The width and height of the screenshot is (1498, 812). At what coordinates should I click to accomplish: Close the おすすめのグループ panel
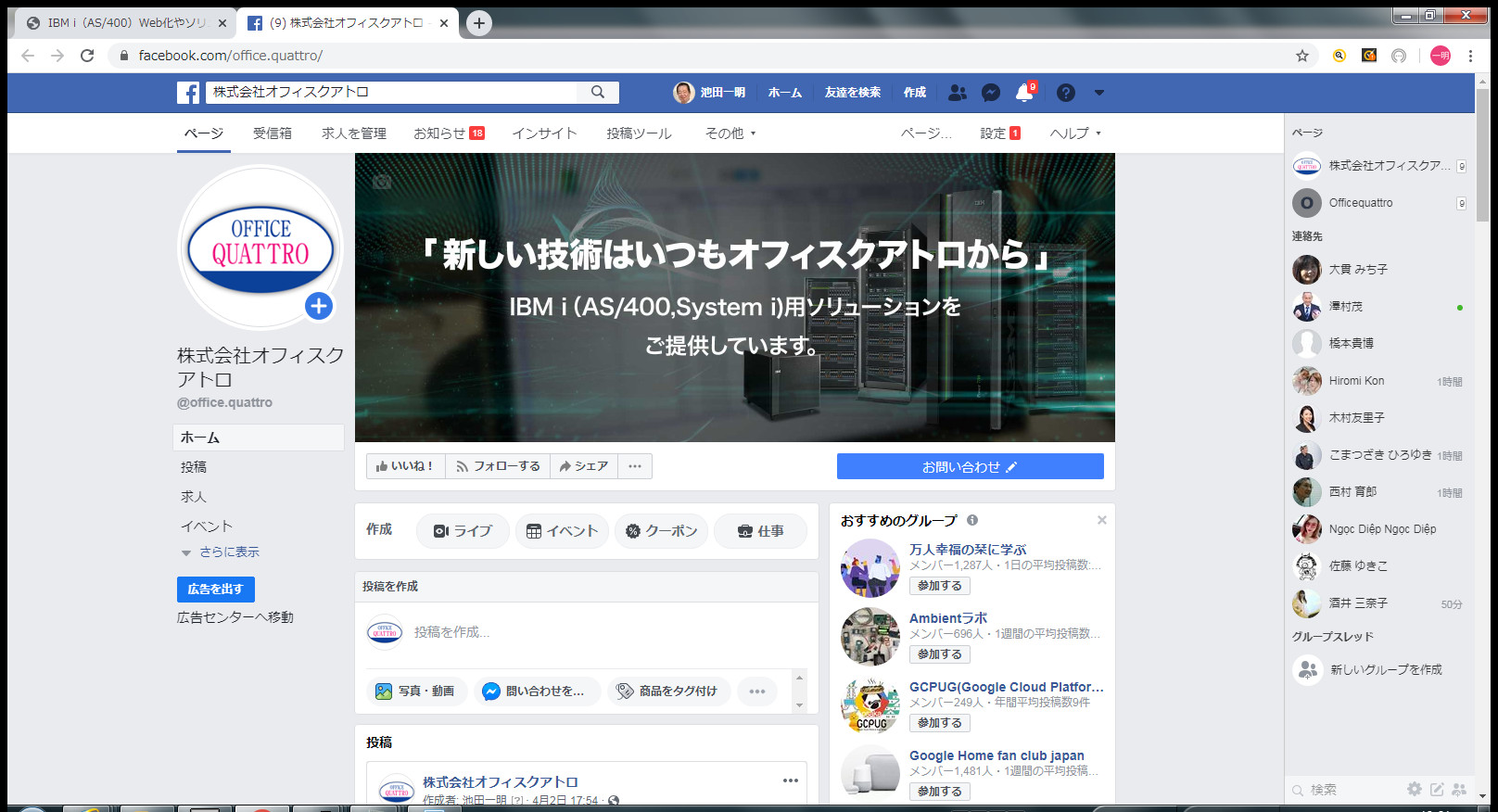pyautogui.click(x=1101, y=520)
